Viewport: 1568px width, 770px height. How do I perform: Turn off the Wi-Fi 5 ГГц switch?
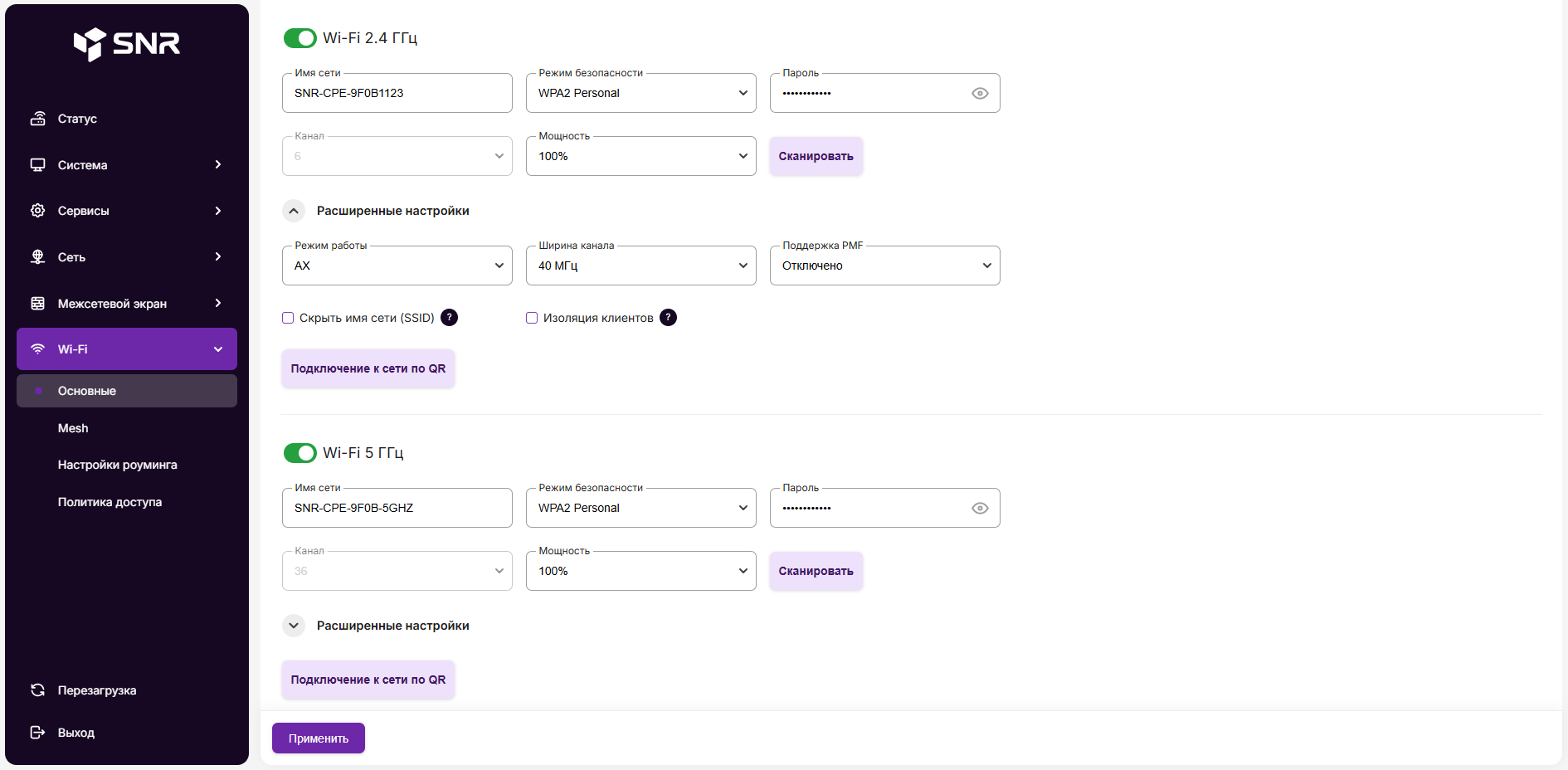tap(300, 453)
